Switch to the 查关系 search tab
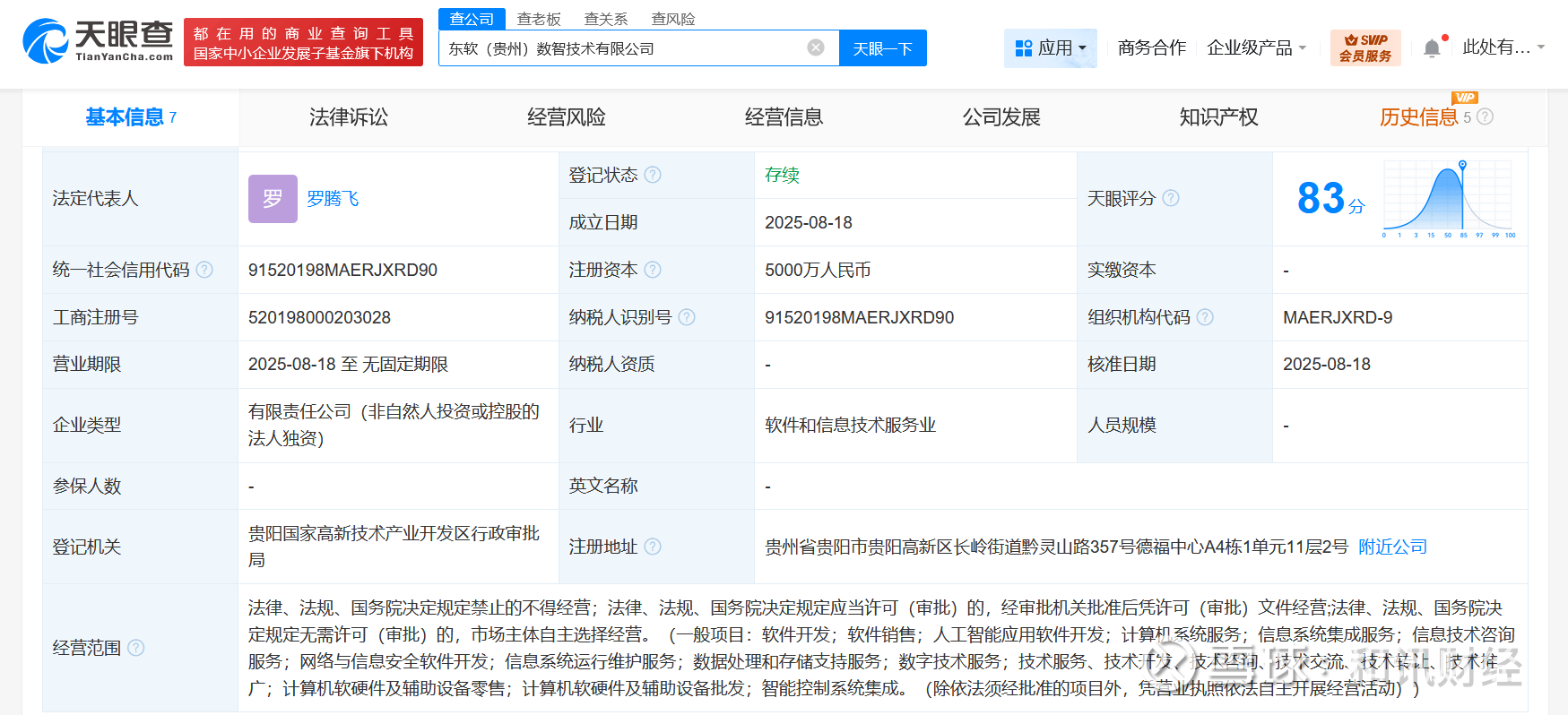1568x715 pixels. [606, 19]
